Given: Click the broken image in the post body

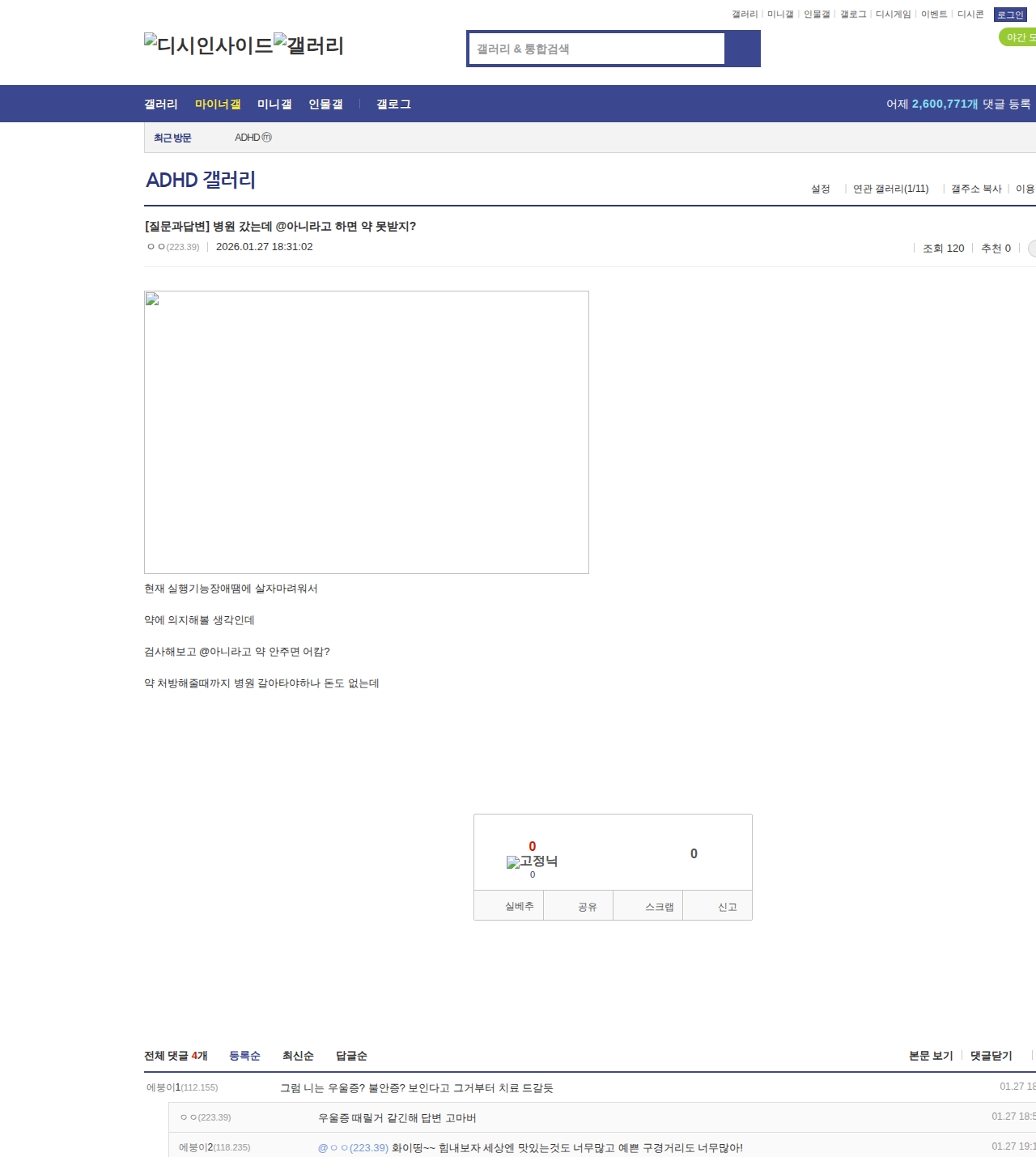Looking at the screenshot, I should point(366,432).
